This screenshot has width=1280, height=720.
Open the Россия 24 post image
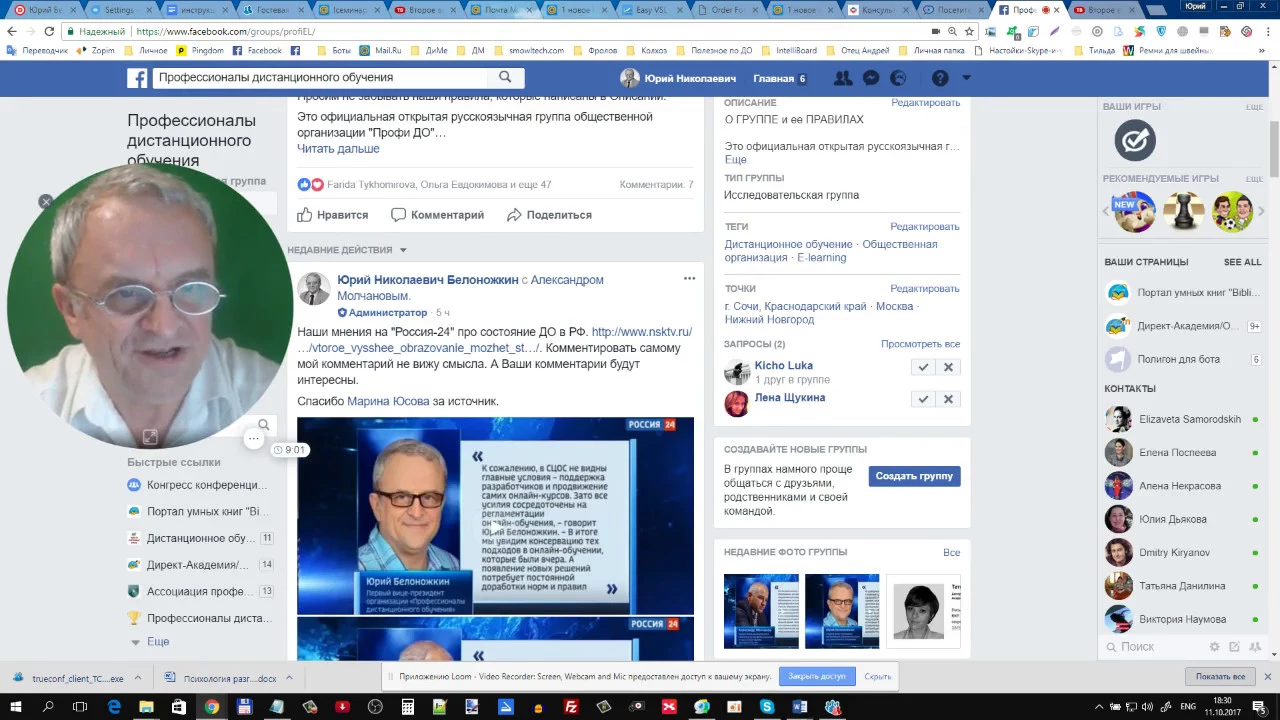[x=495, y=514]
